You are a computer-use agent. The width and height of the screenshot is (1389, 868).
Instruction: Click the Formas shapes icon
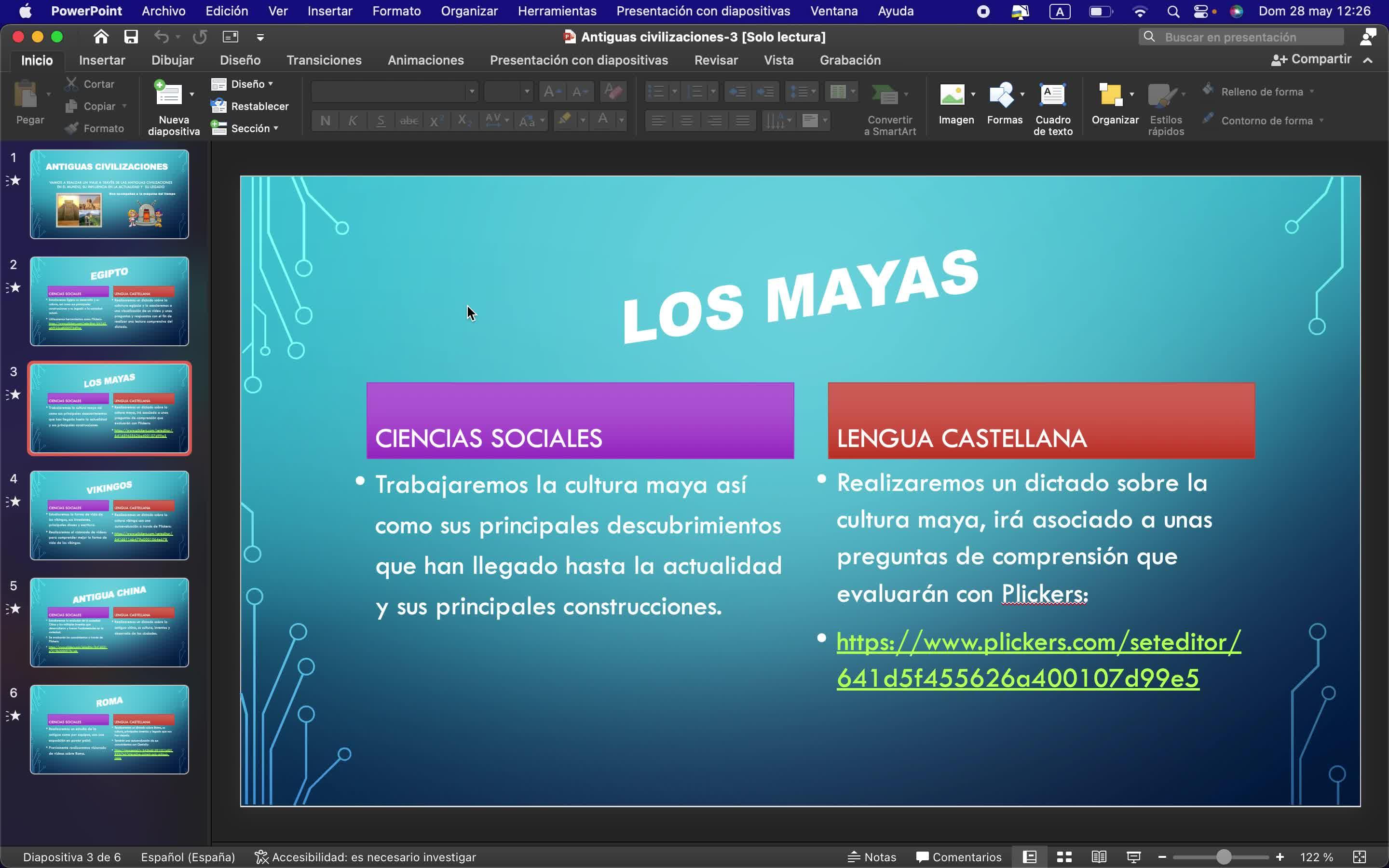1001,95
